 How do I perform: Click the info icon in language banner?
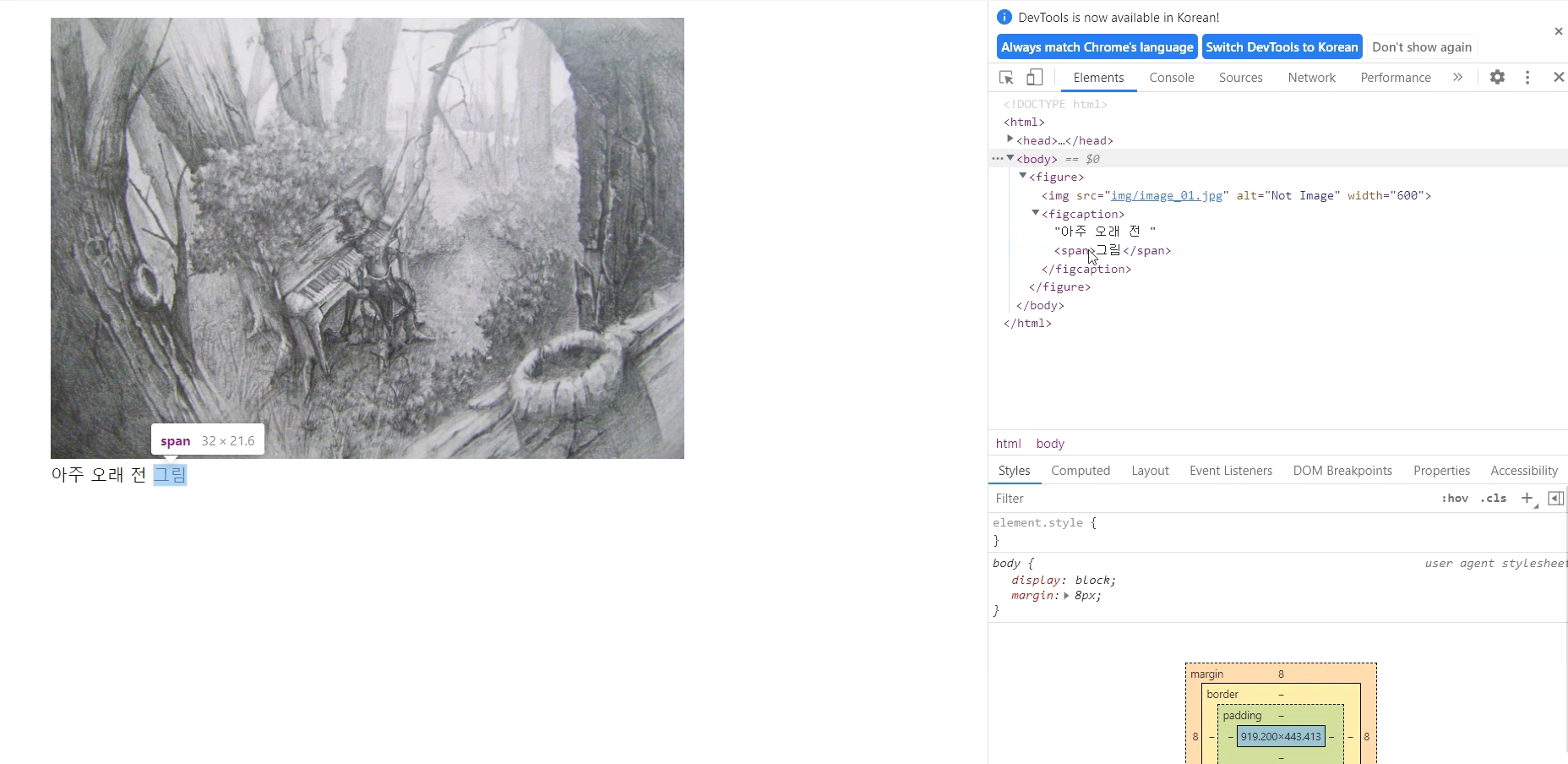click(x=1004, y=17)
